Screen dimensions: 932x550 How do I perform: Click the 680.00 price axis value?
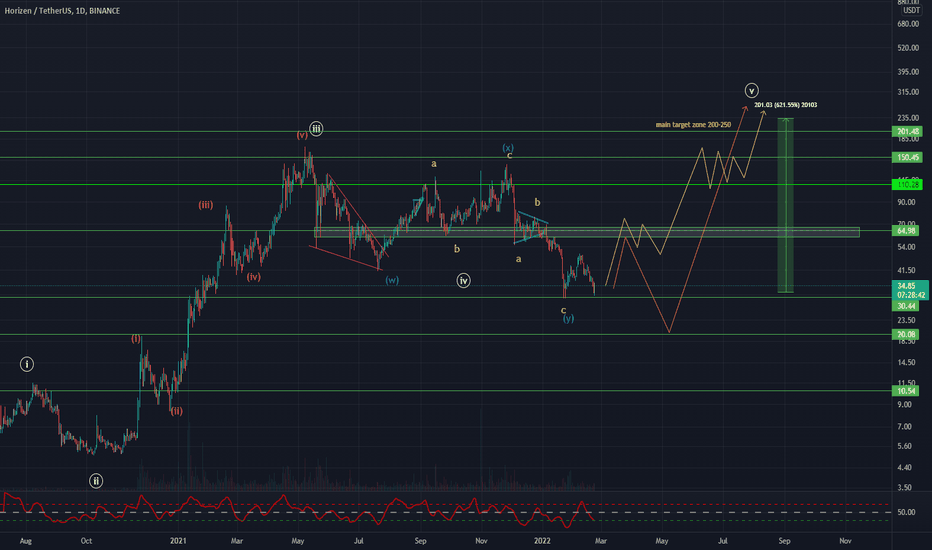click(908, 24)
